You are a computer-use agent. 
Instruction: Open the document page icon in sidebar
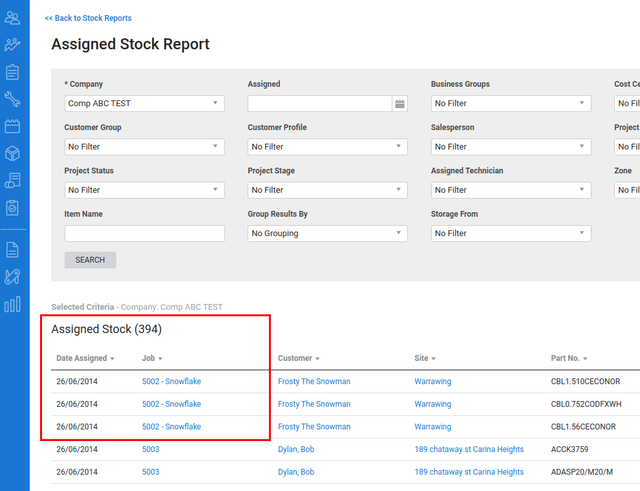click(12, 250)
